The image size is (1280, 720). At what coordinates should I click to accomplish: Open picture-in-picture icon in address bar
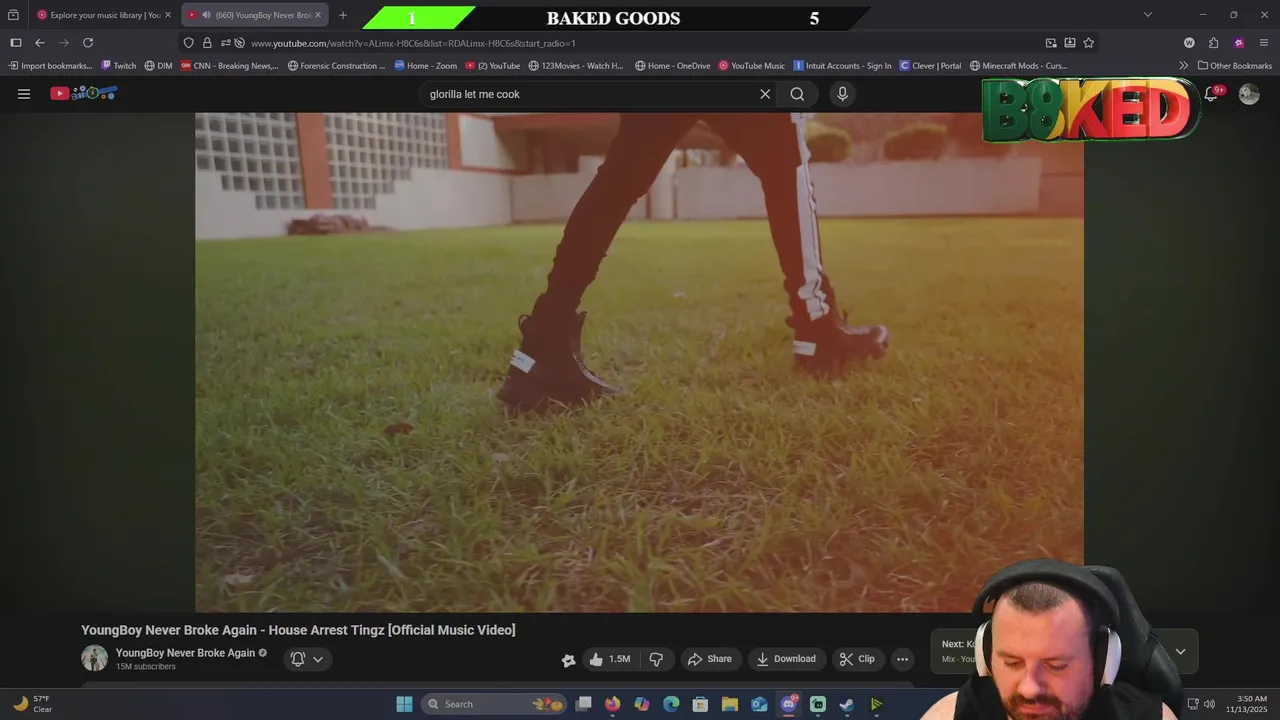[x=1051, y=43]
